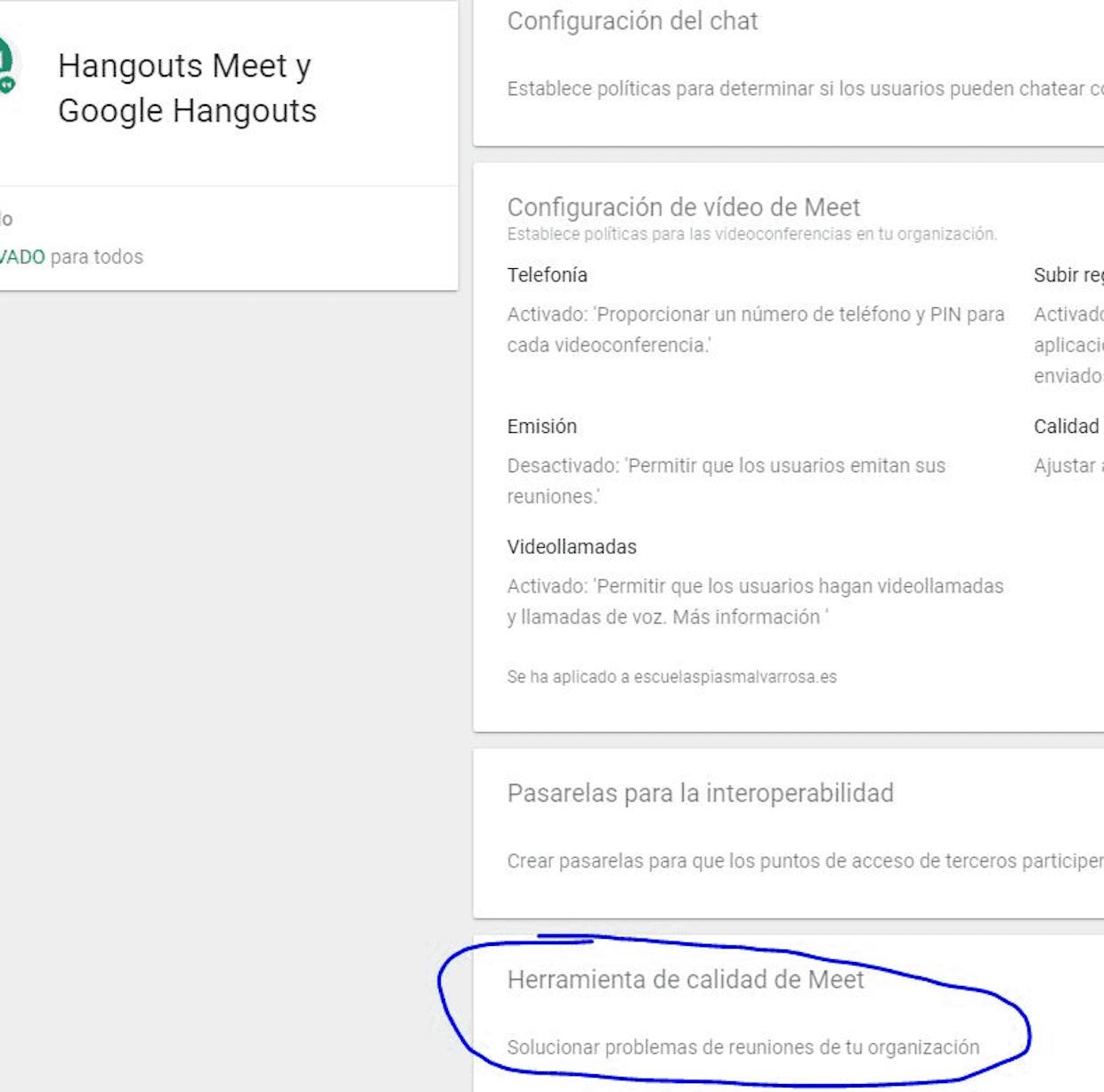Click 'Establece políticas para las videoconferencias' subtitle
1104x1092 pixels.
point(751,233)
